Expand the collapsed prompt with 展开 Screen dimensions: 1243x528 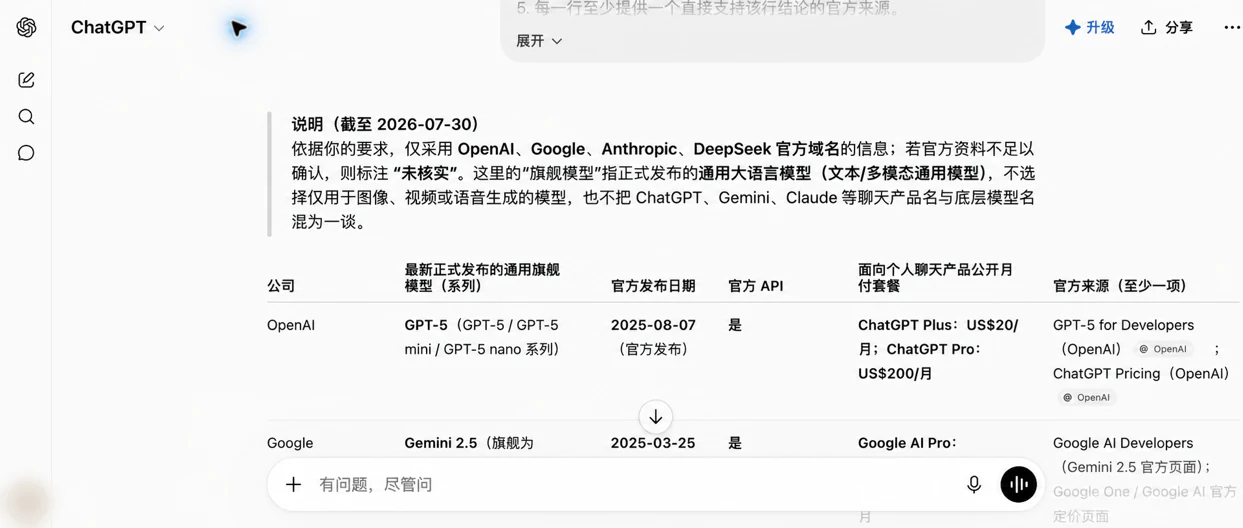coord(539,41)
